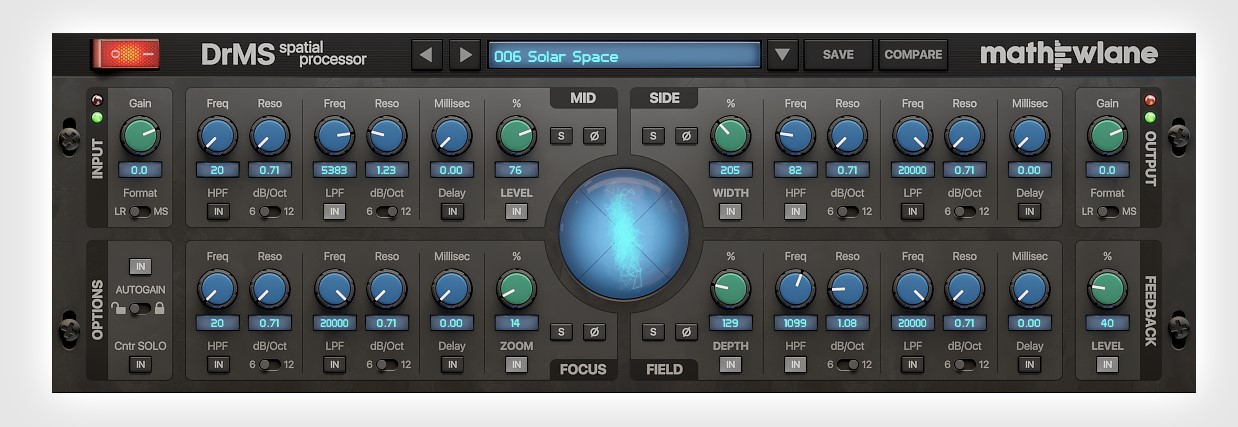1238x427 pixels.
Task: Click the Mid LEVEL value field showing 76
Action: click(516, 170)
